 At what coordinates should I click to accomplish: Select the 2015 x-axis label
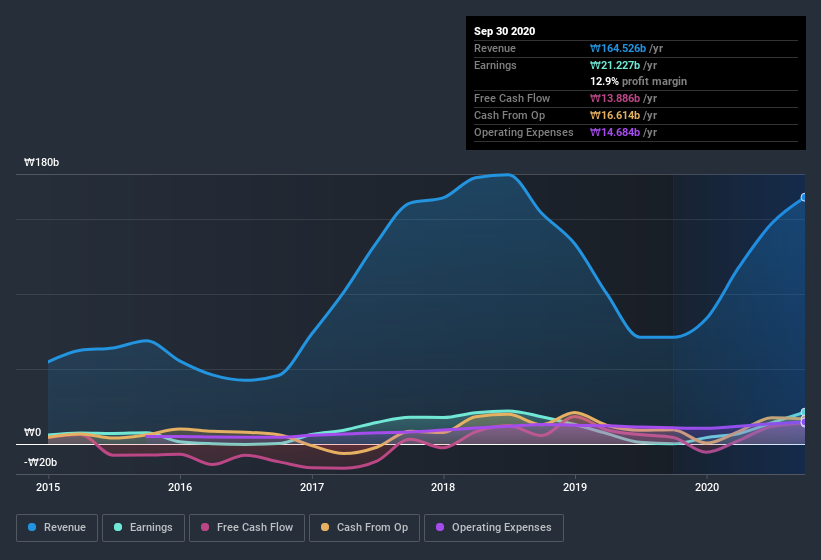[48, 487]
